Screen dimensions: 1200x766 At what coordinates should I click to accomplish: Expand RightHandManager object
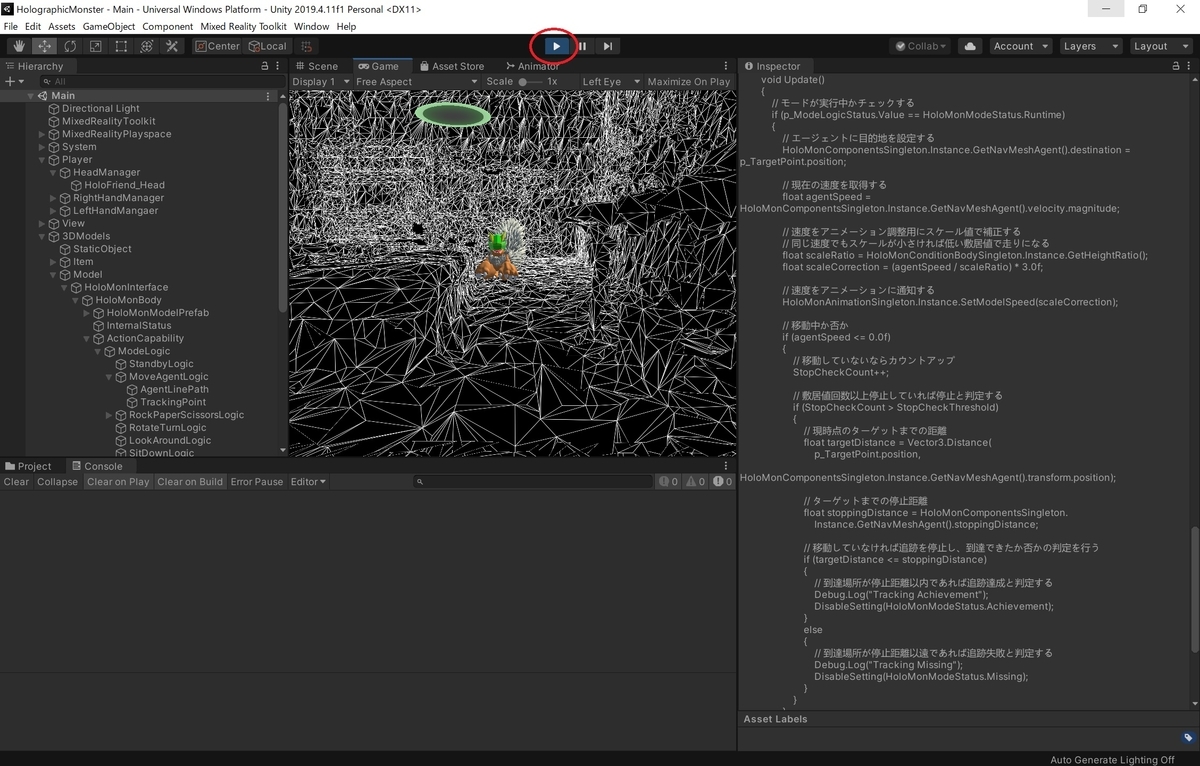click(53, 198)
